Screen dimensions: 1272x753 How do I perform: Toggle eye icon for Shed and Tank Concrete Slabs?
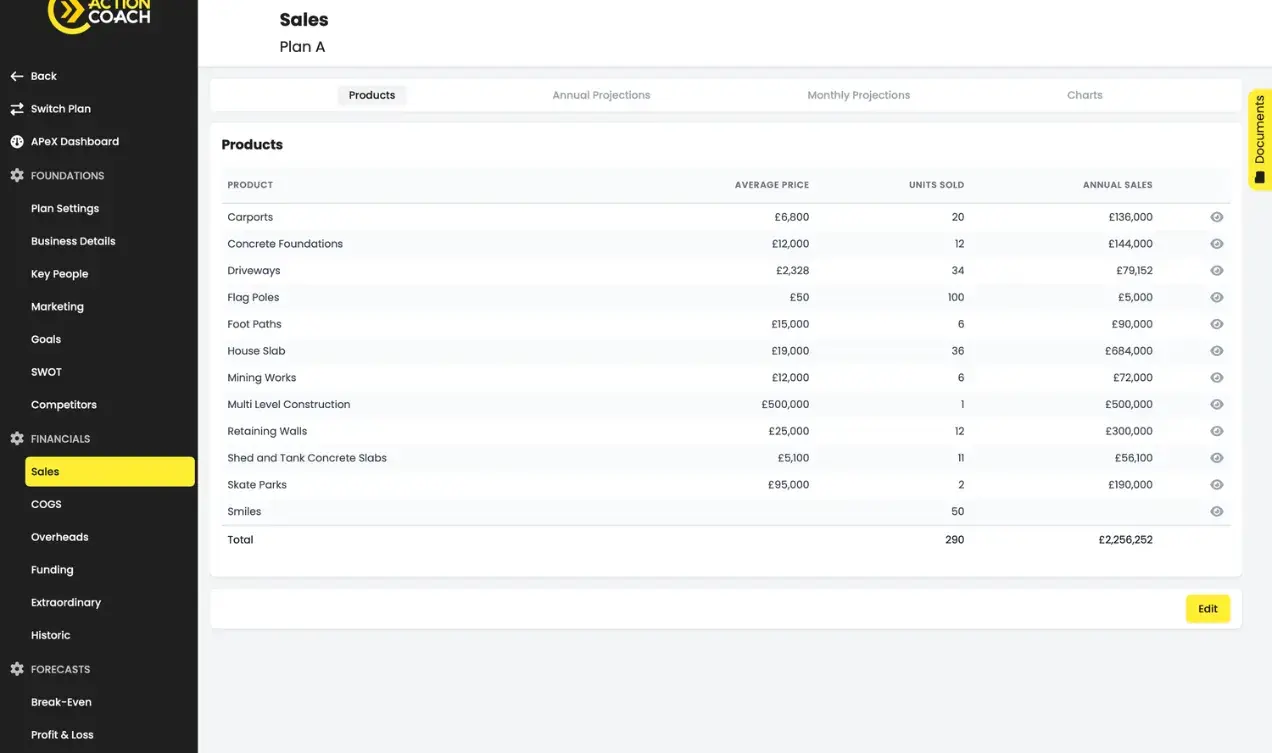point(1217,458)
